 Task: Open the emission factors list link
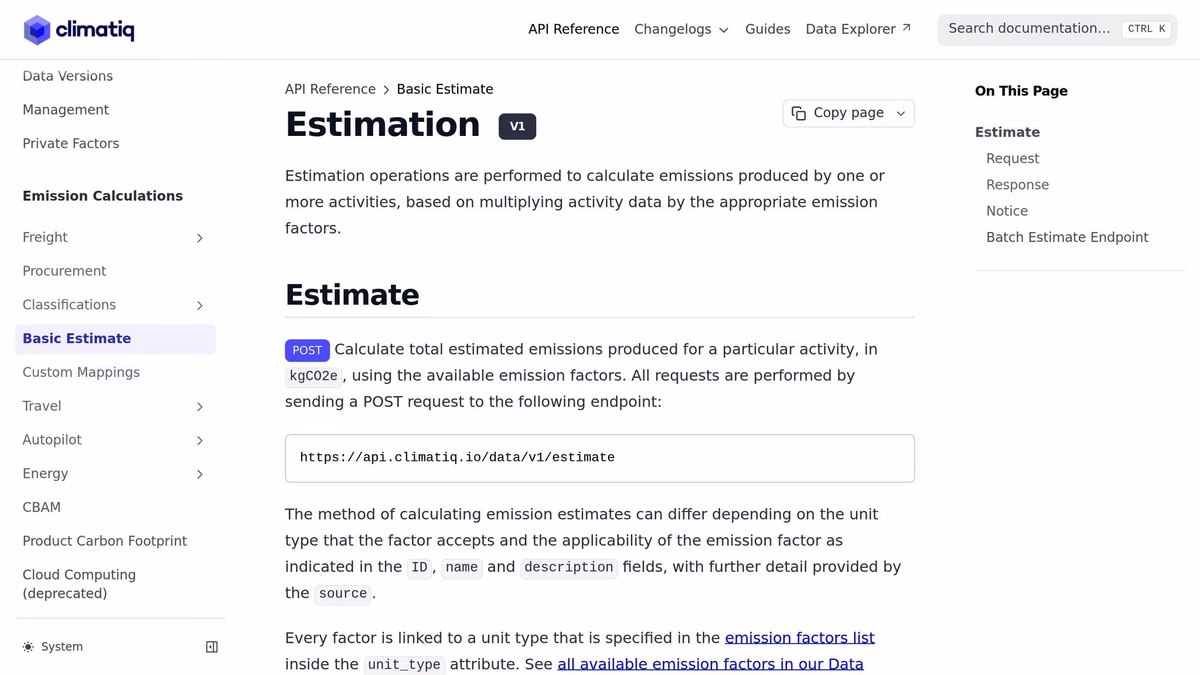800,637
